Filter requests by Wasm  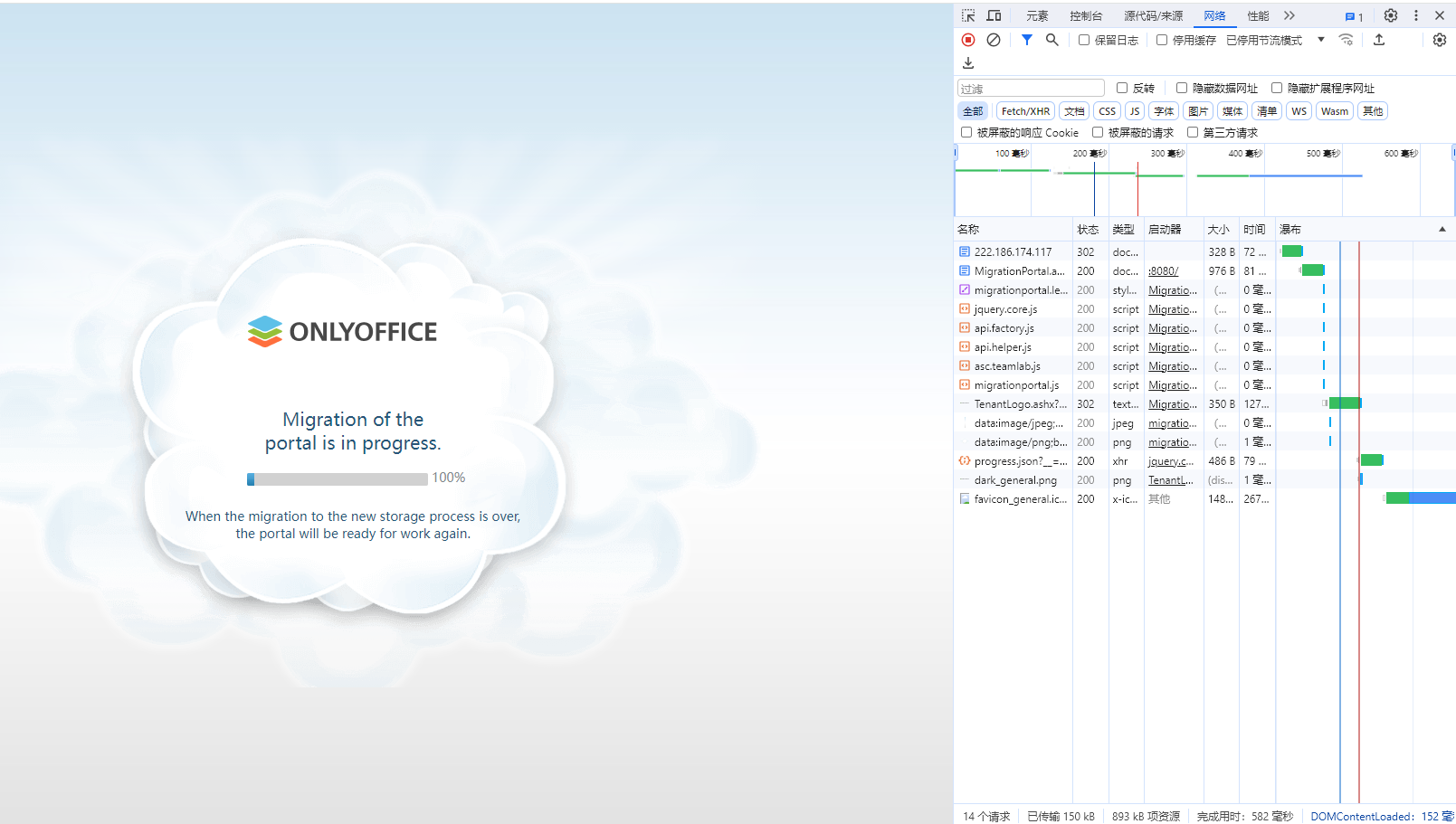pos(1334,111)
